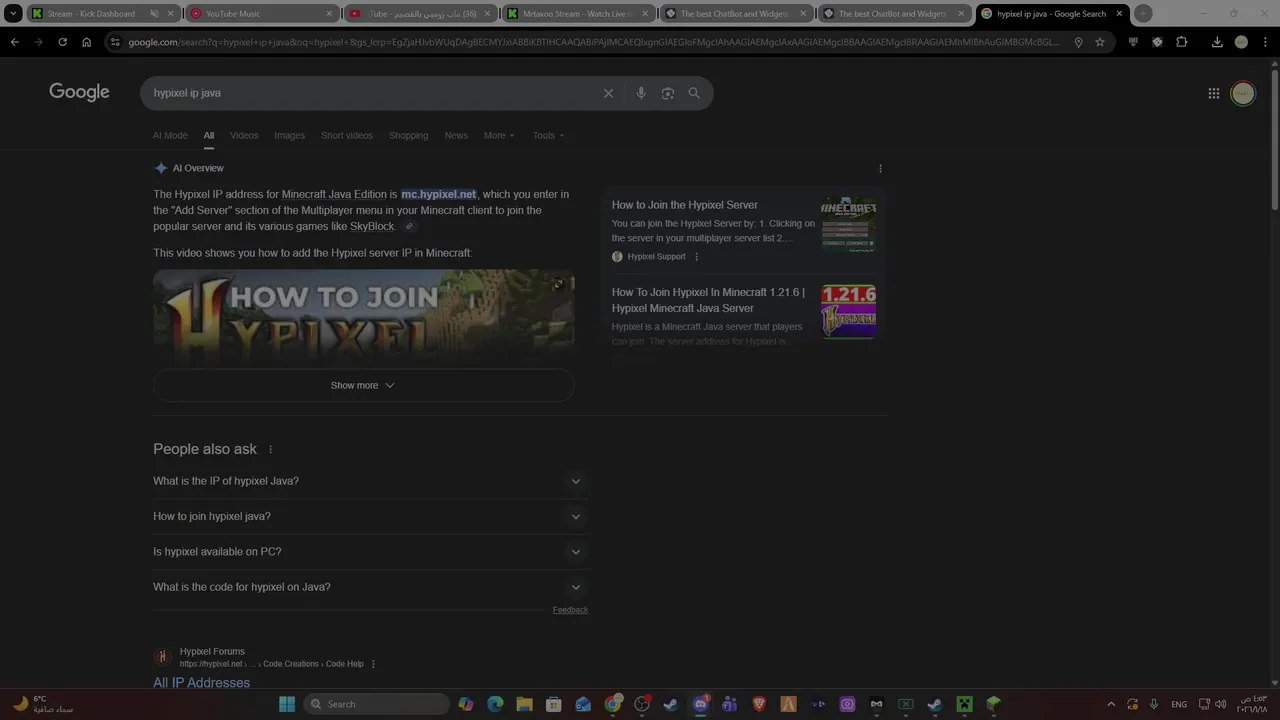
Task: Open the All IP Addresses result link
Action: (201, 683)
